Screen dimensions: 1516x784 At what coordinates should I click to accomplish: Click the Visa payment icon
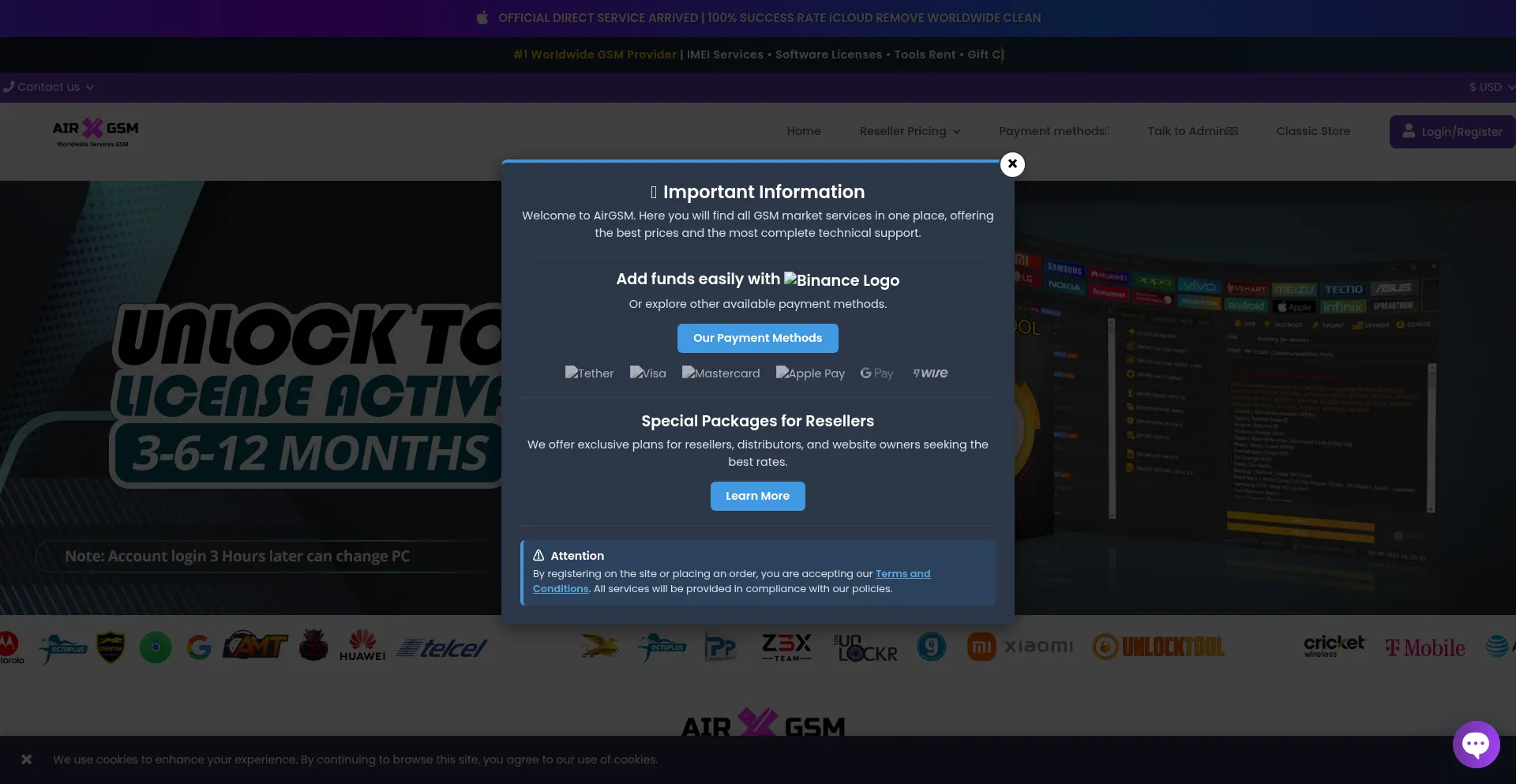[647, 373]
